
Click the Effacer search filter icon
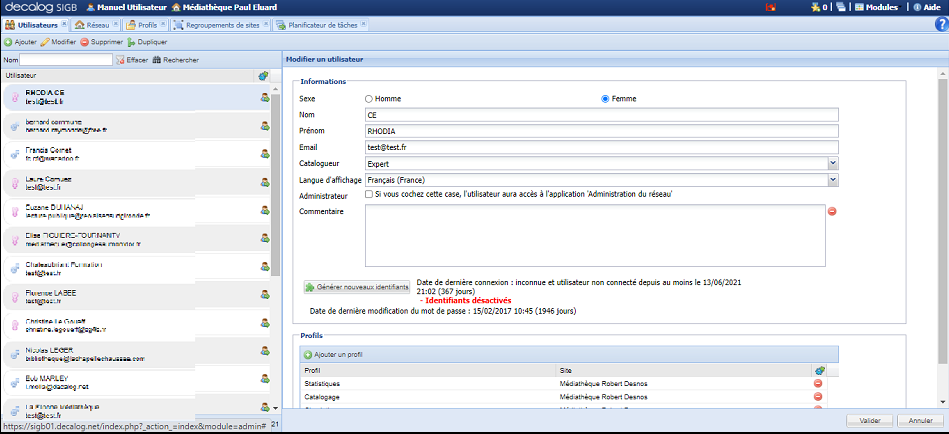(120, 60)
